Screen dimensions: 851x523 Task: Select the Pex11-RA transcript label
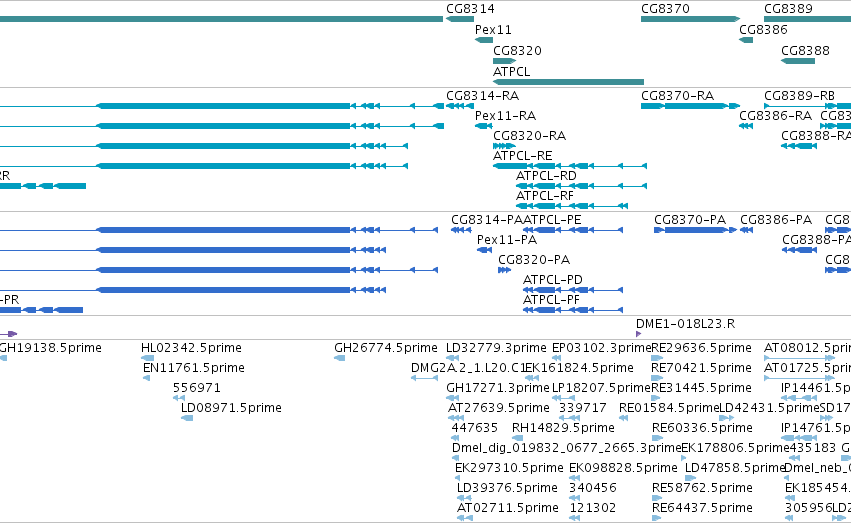tap(505, 116)
